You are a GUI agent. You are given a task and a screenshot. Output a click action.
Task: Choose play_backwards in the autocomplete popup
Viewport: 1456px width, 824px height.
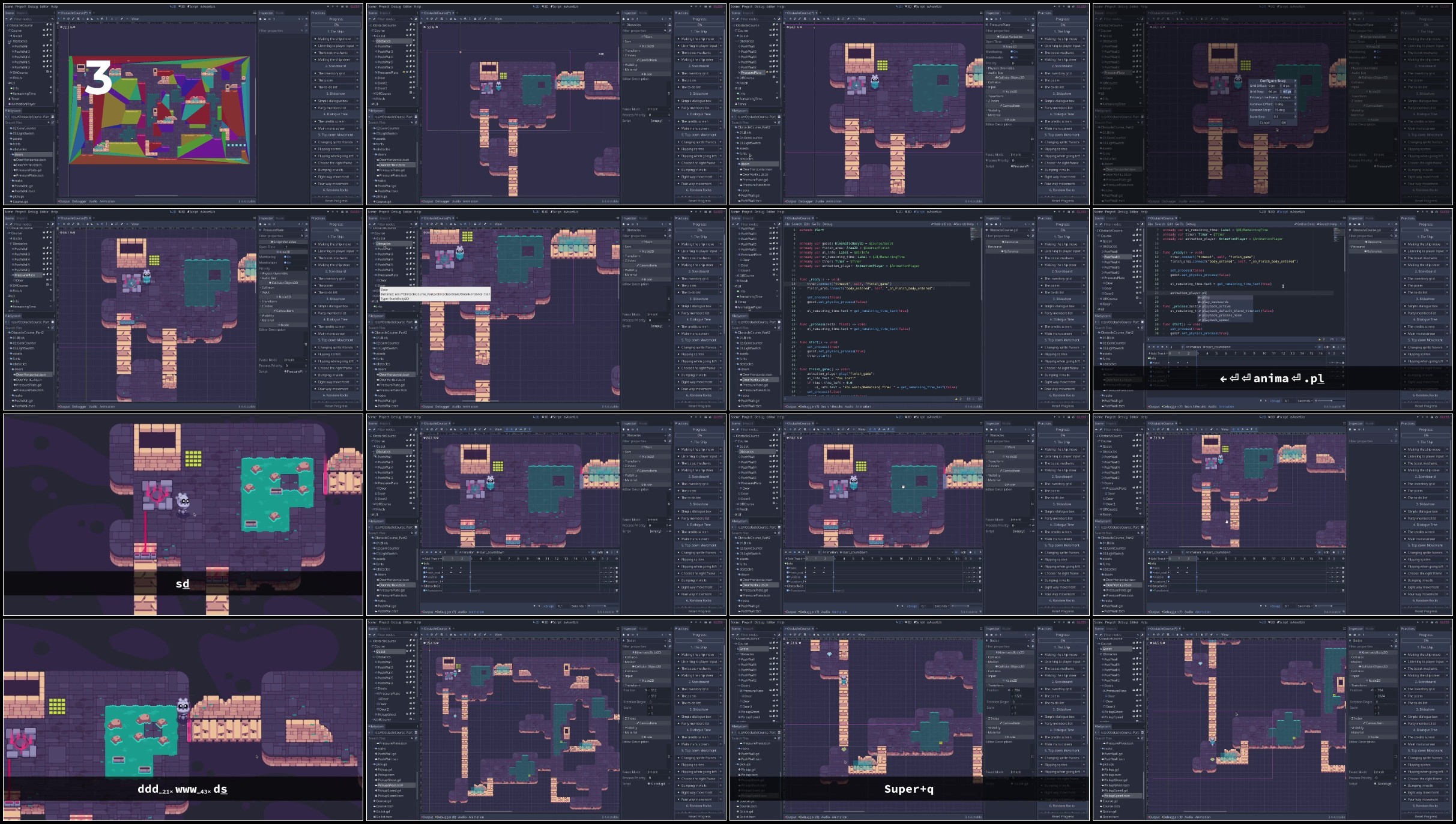(1215, 302)
